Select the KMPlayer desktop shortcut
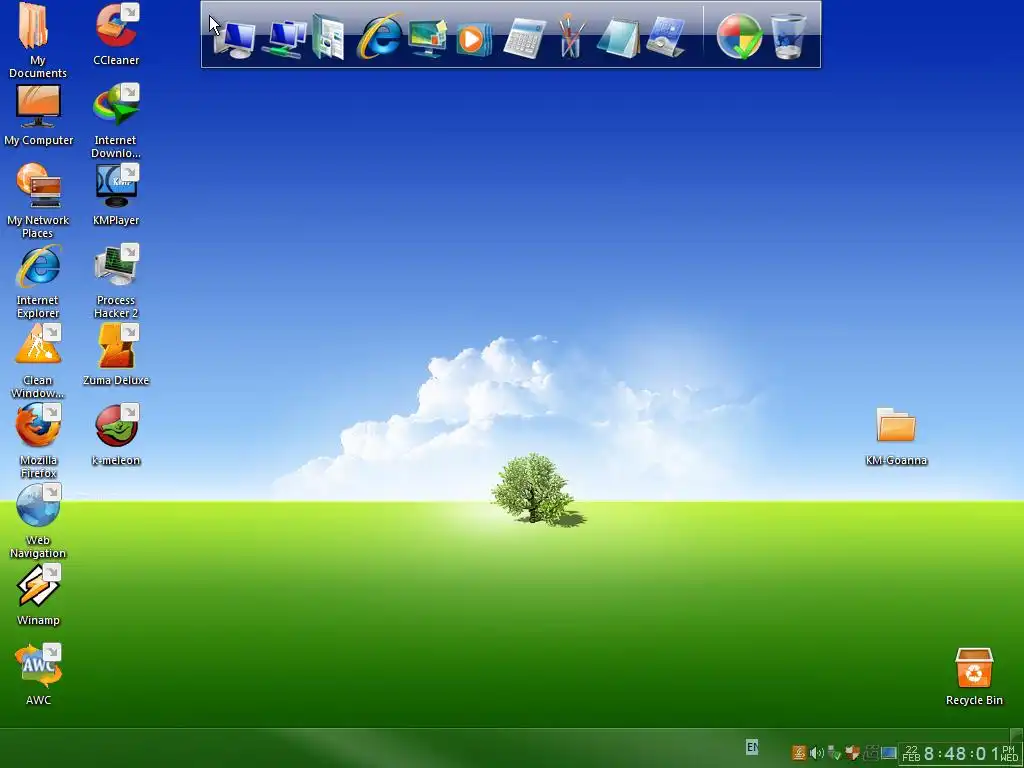This screenshot has height=768, width=1024. 116,195
